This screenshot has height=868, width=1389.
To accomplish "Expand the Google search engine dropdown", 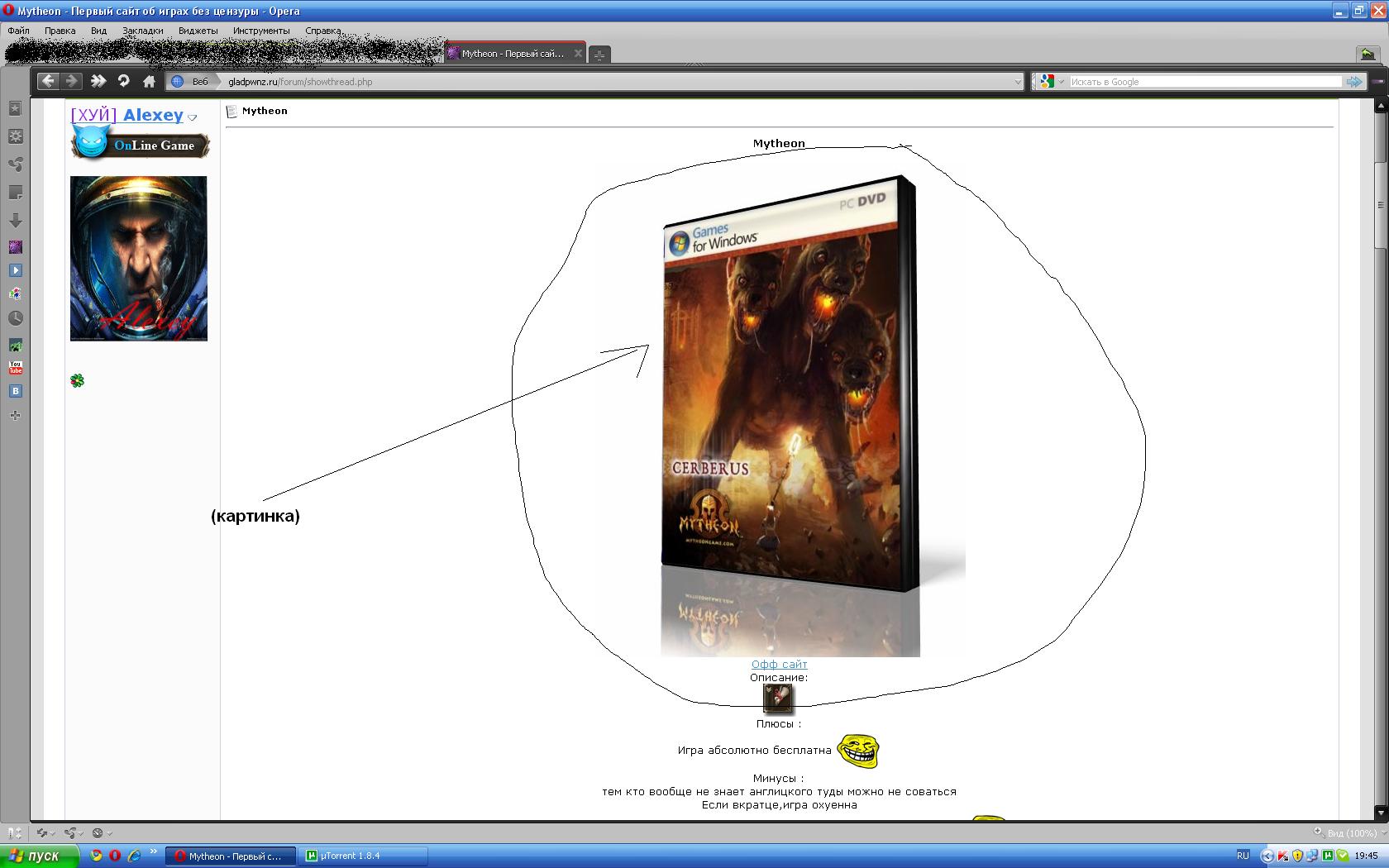I will tap(1062, 82).
